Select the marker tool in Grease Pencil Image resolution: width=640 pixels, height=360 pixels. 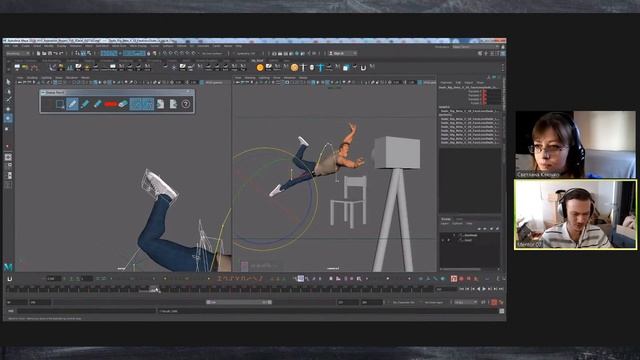coord(85,104)
